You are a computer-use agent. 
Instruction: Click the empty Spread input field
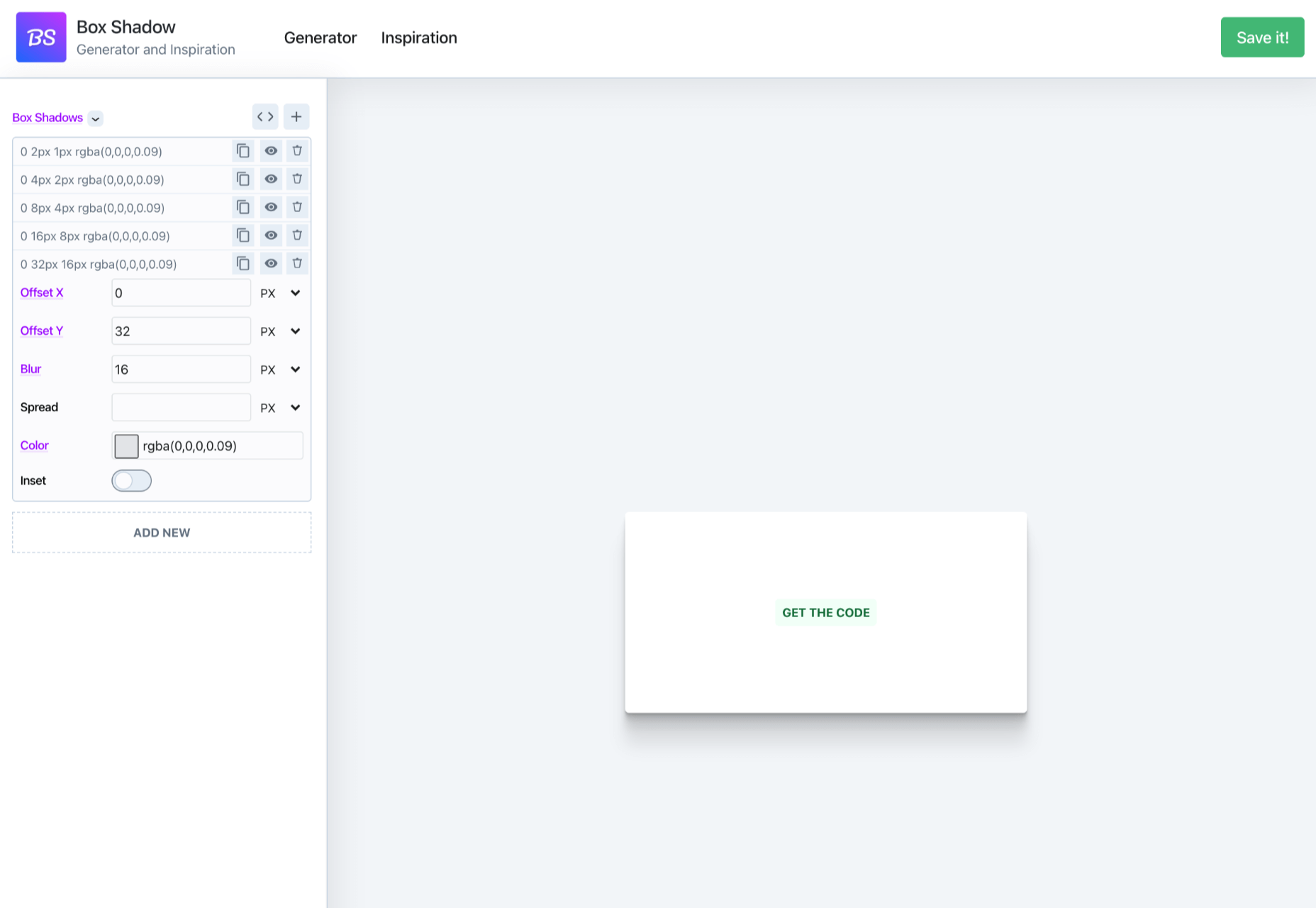[x=182, y=408]
